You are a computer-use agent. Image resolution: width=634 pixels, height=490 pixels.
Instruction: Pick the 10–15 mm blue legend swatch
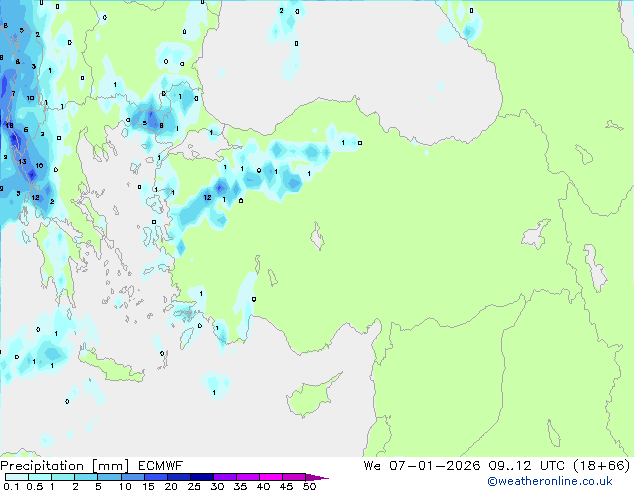tap(133, 477)
